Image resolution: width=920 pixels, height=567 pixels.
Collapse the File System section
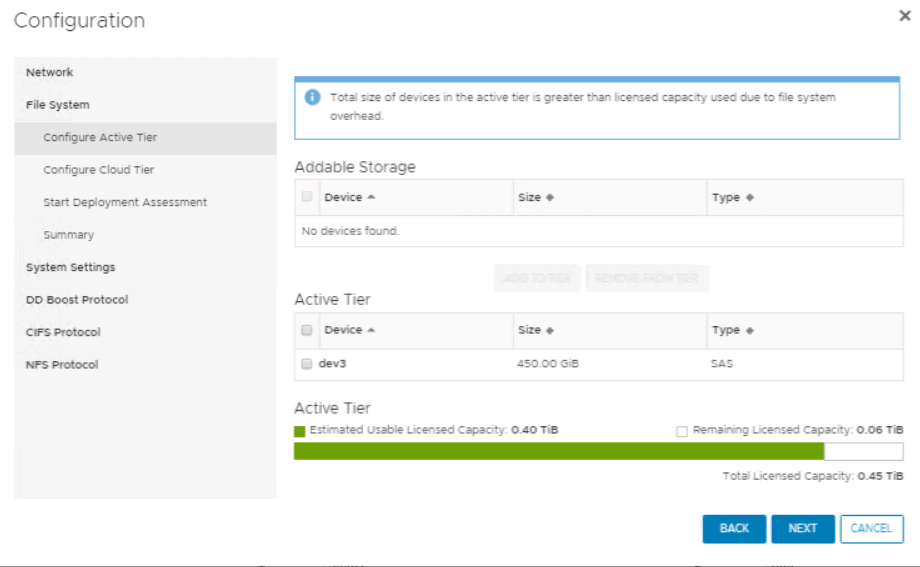tap(57, 105)
